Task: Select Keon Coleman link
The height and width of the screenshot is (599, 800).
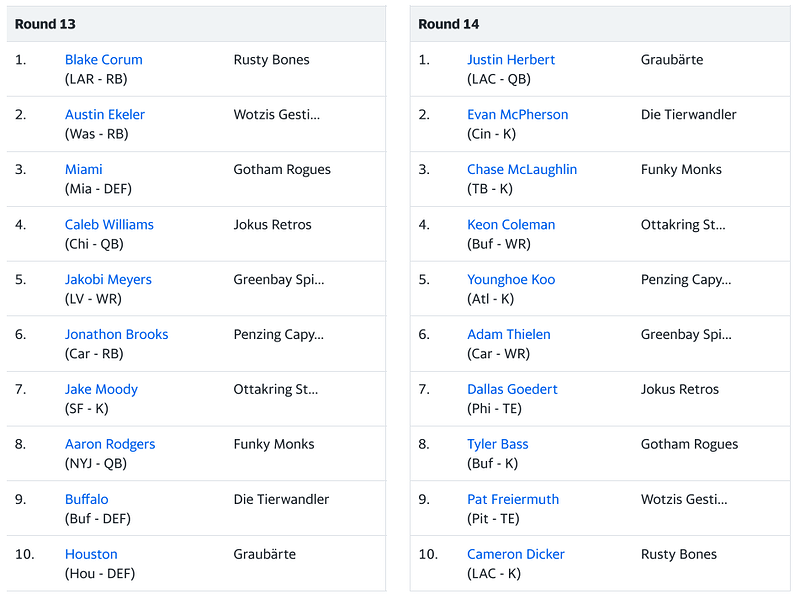Action: coord(511,225)
